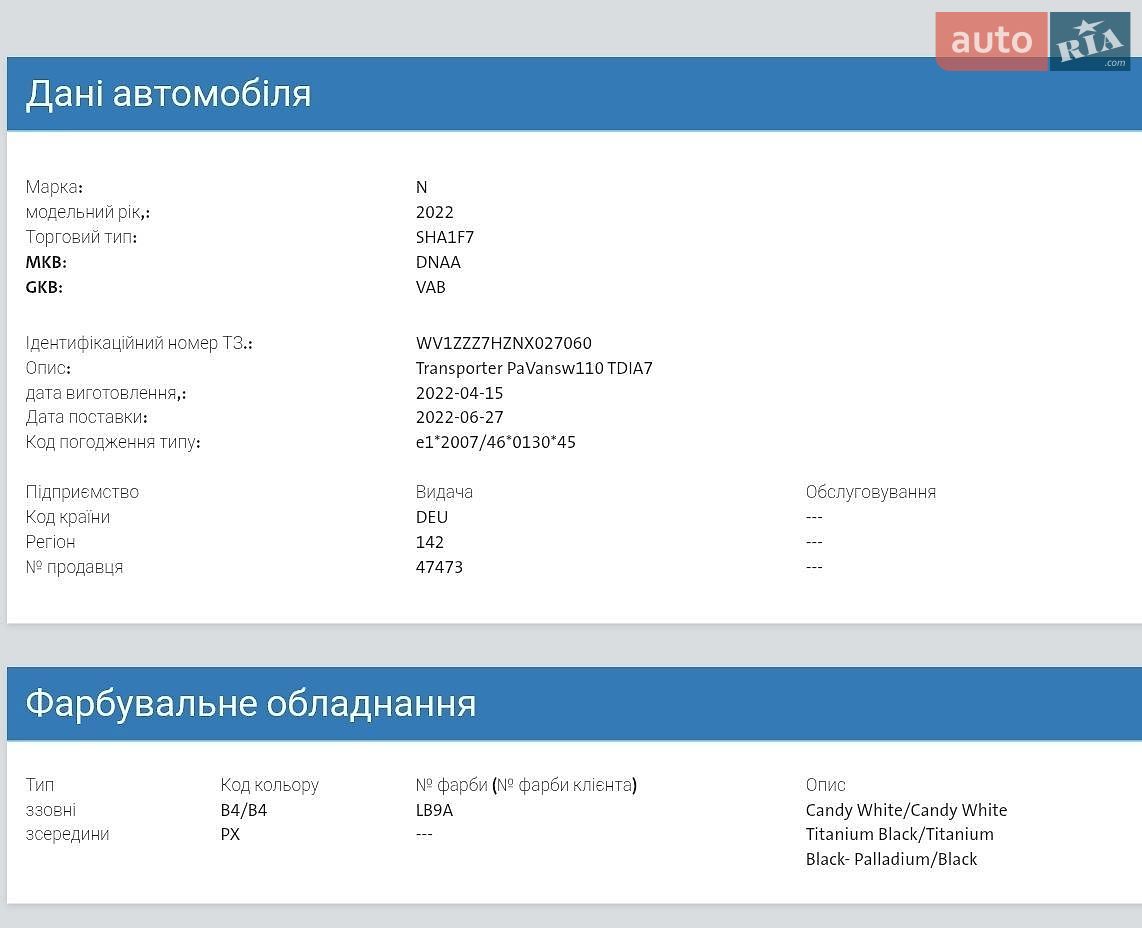Select the brand value 'N'

pos(422,187)
